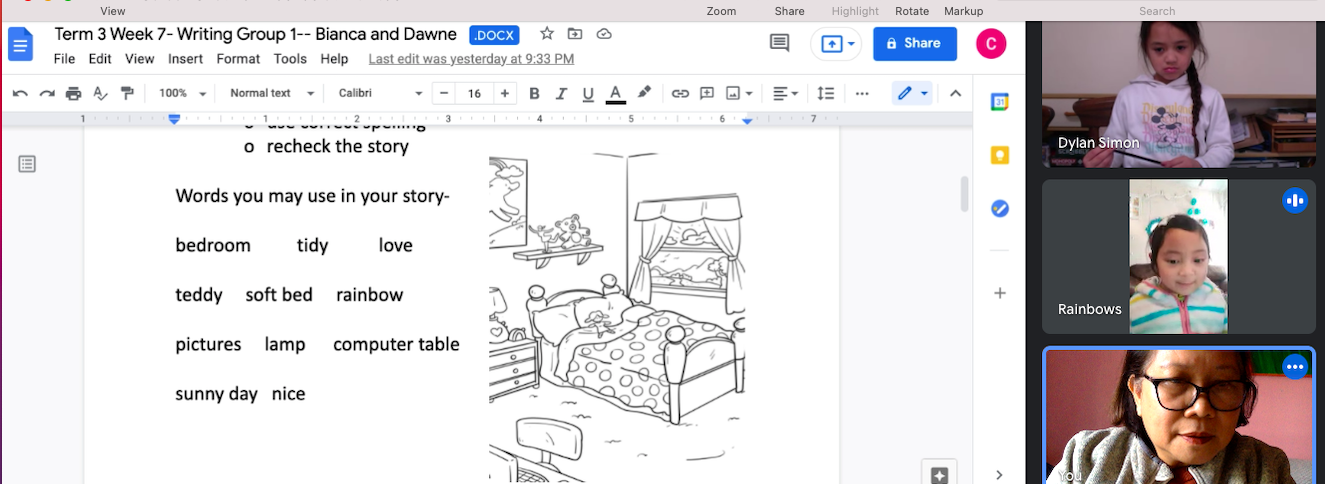Open the insert image dropdown
This screenshot has width=1325, height=484.
point(740,93)
